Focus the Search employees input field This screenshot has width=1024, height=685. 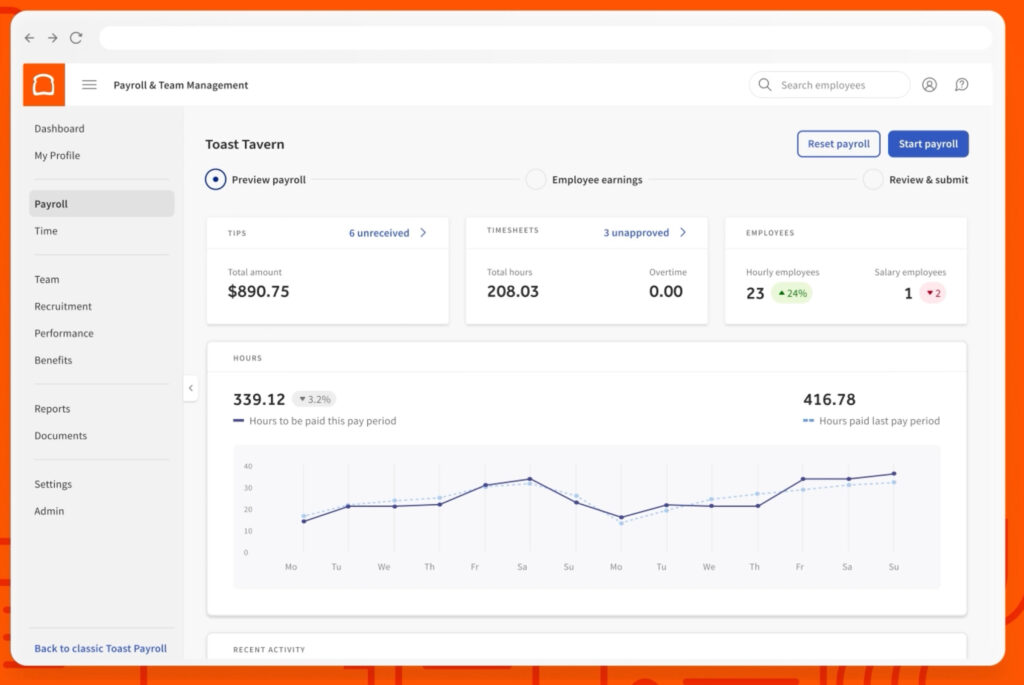pos(829,85)
